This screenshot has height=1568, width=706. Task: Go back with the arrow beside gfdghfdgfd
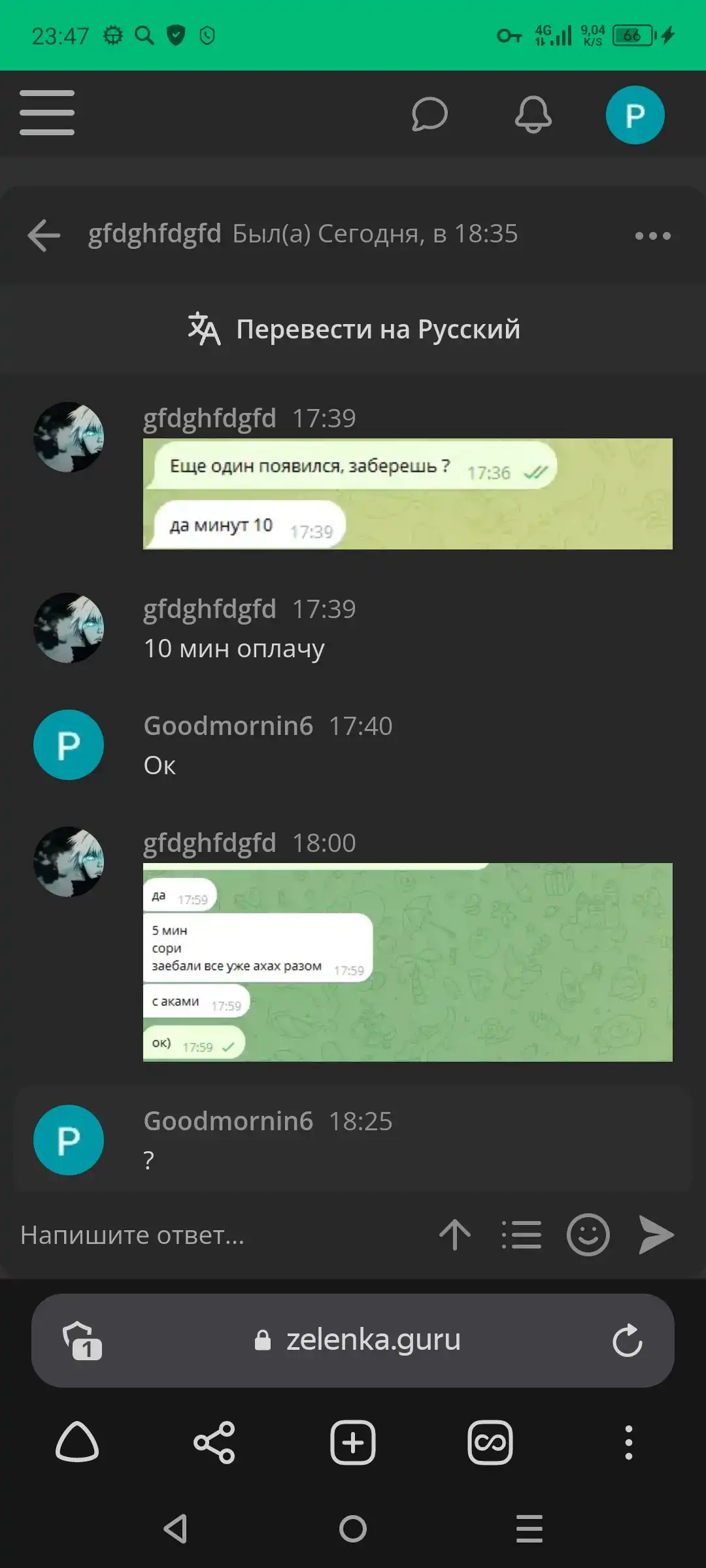[x=44, y=235]
